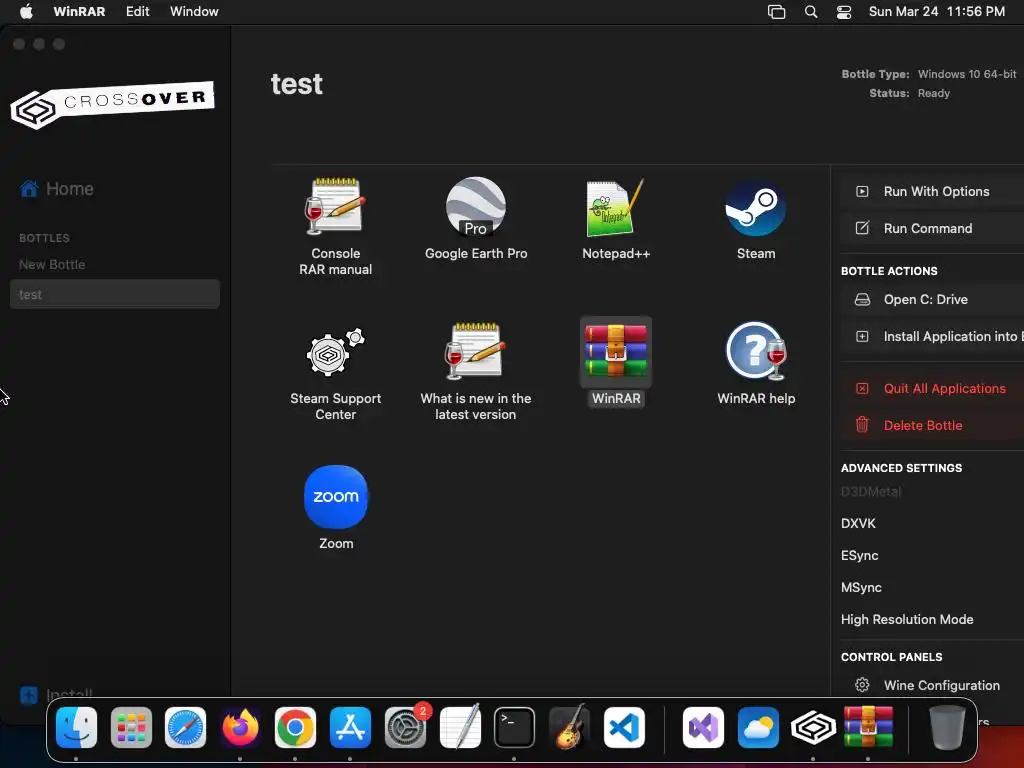Open the Window menu

tap(194, 12)
